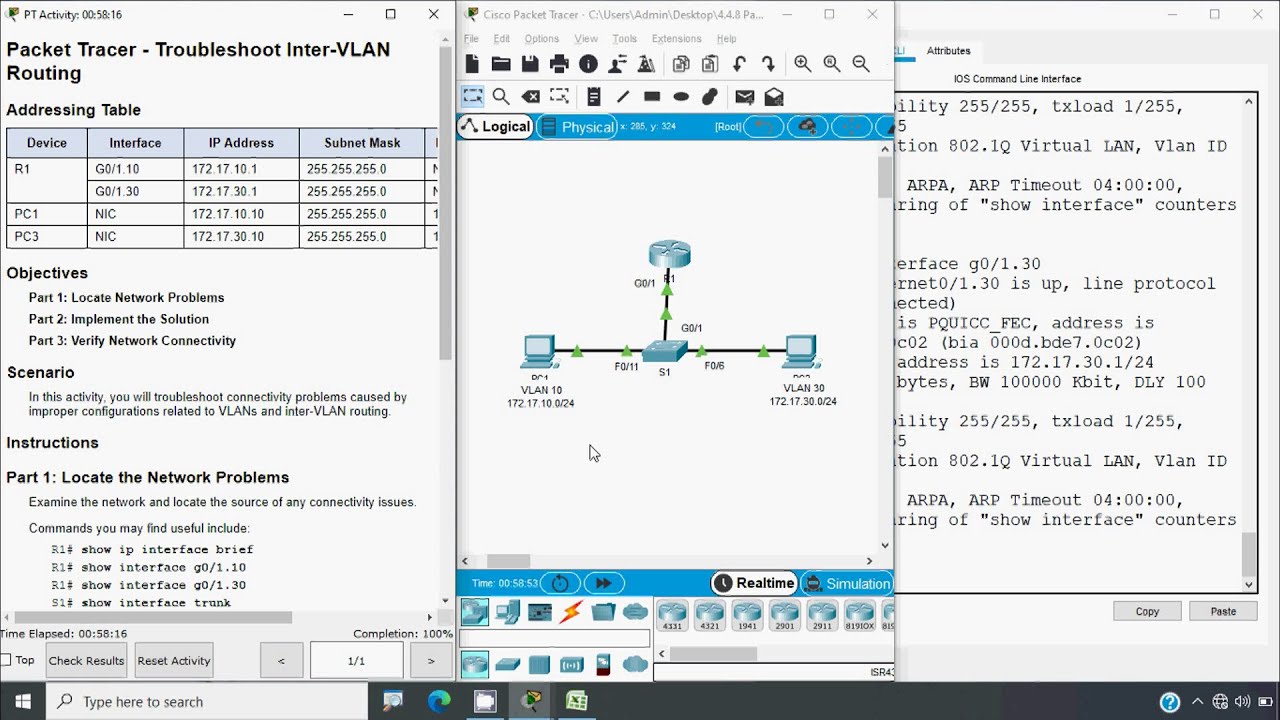Activate the Inspect magnifier tool
Viewport: 1280px width, 720px height.
coord(501,96)
